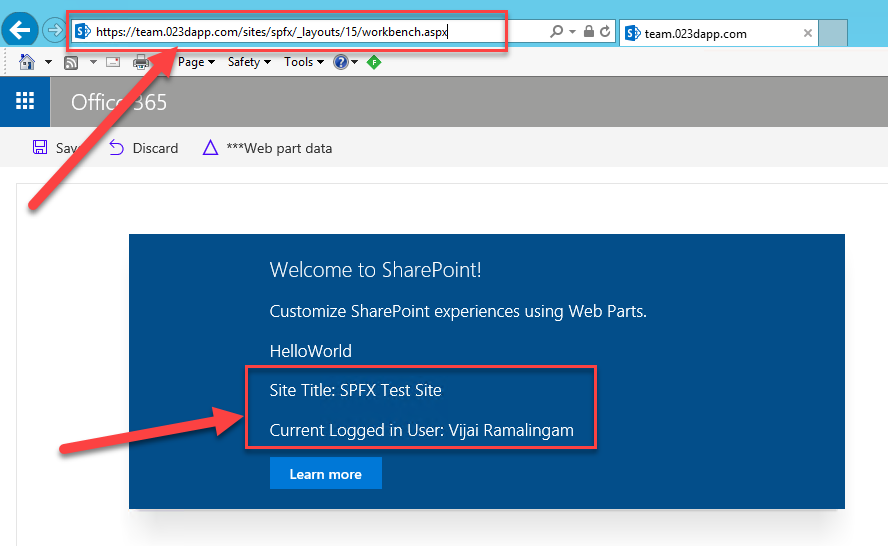Click the Site Title: SPFX Test Site text
This screenshot has width=888, height=546.
(x=355, y=390)
